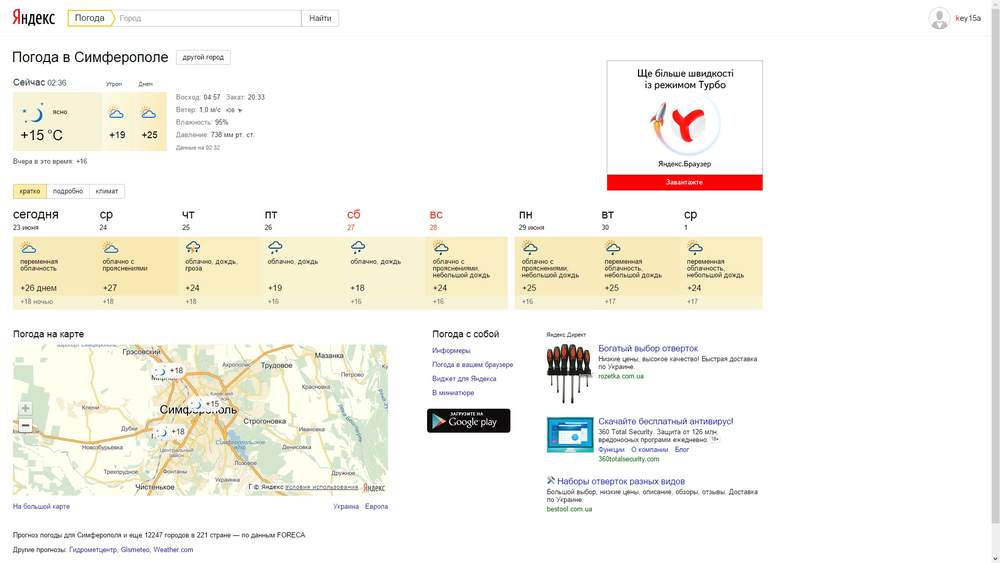Open the Weather.com forecast link

(x=173, y=550)
